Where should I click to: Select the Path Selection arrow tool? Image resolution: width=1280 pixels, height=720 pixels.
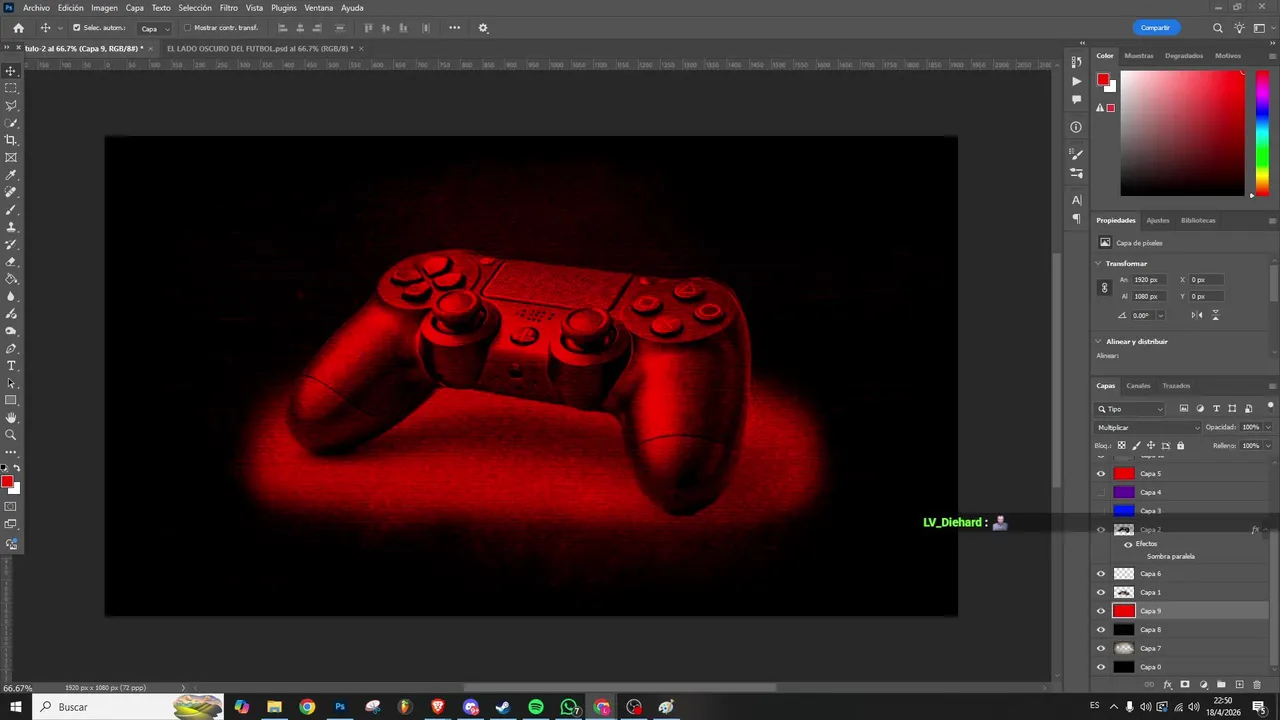[x=11, y=383]
